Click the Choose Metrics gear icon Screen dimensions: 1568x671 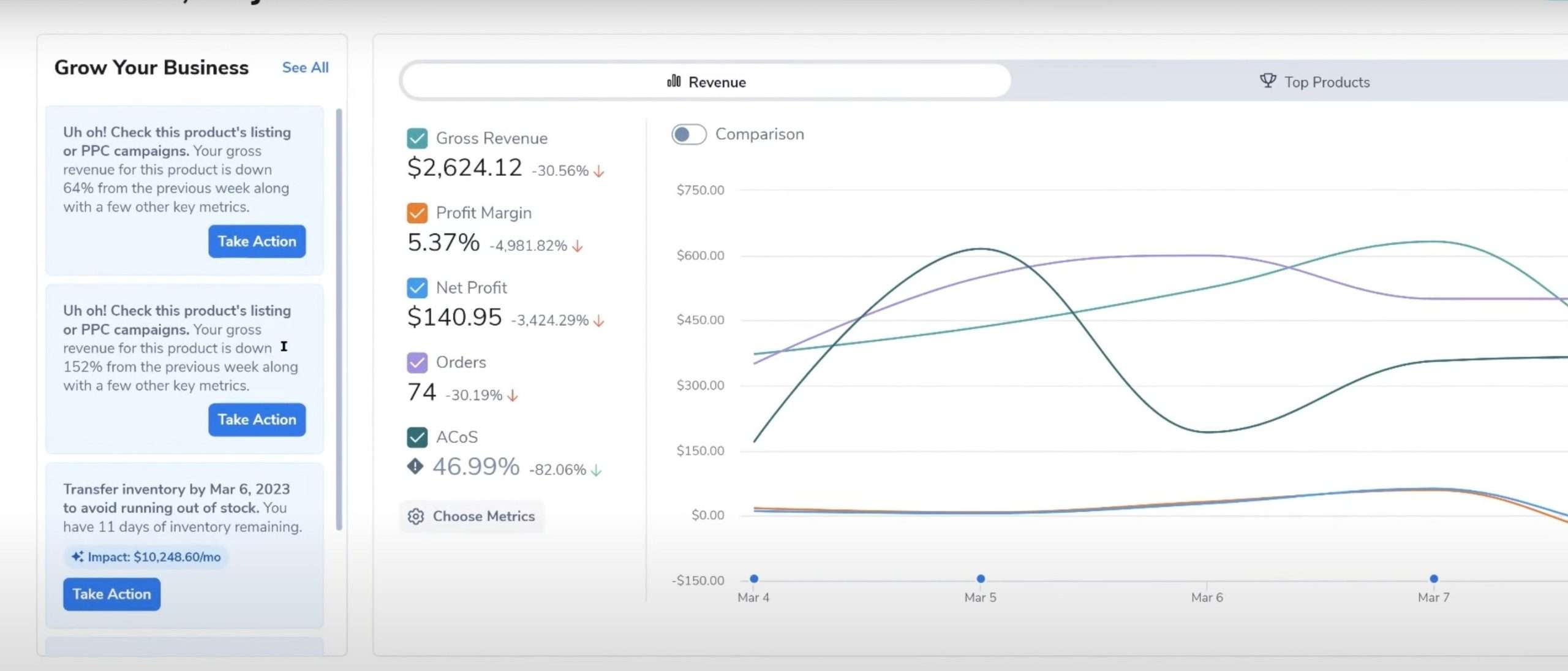click(416, 517)
